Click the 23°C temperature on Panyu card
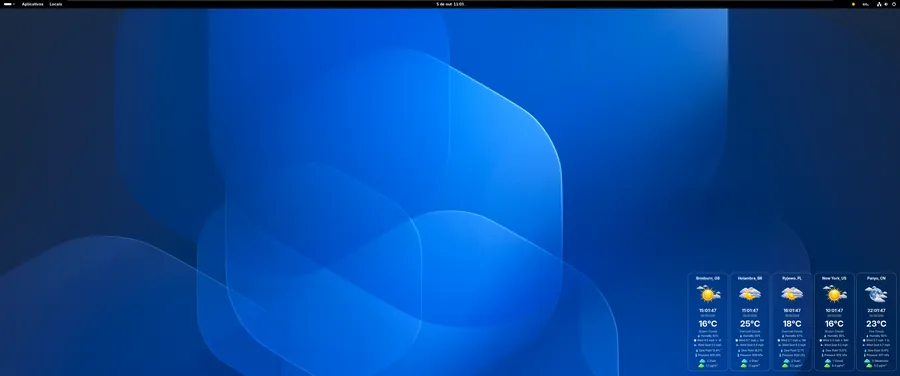The height and width of the screenshot is (376, 900). coord(876,324)
